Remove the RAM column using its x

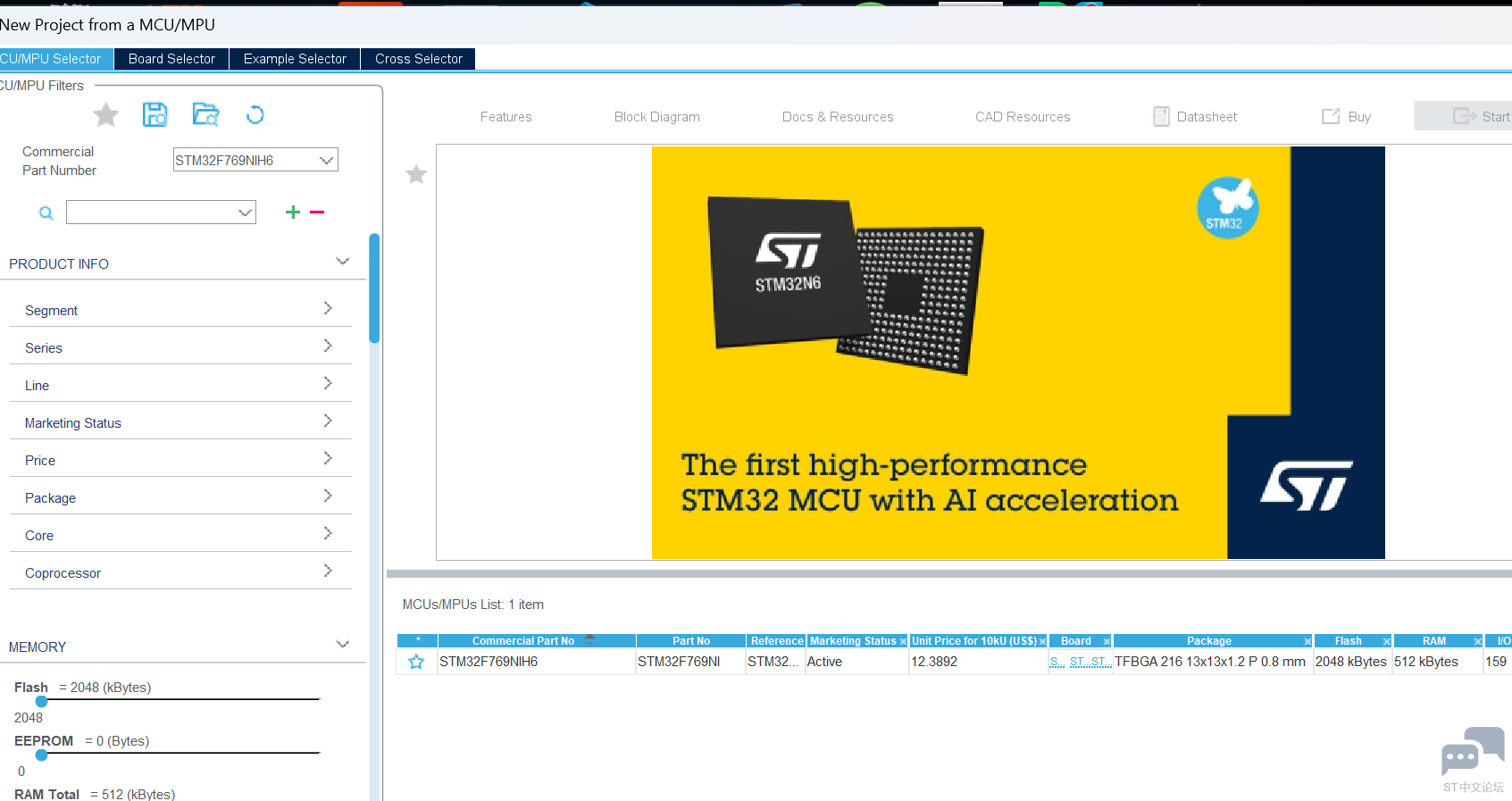pyautogui.click(x=1477, y=641)
